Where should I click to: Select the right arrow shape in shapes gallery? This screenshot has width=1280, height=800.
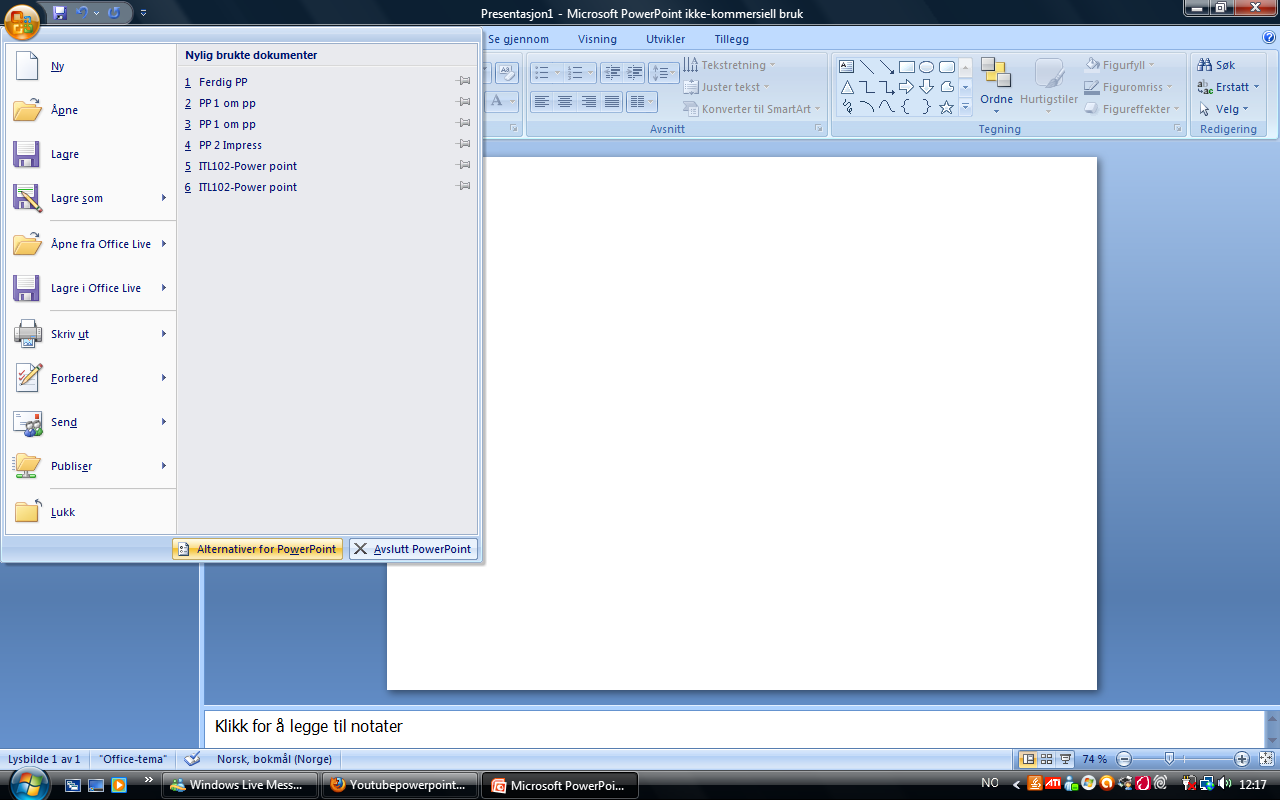tap(907, 87)
